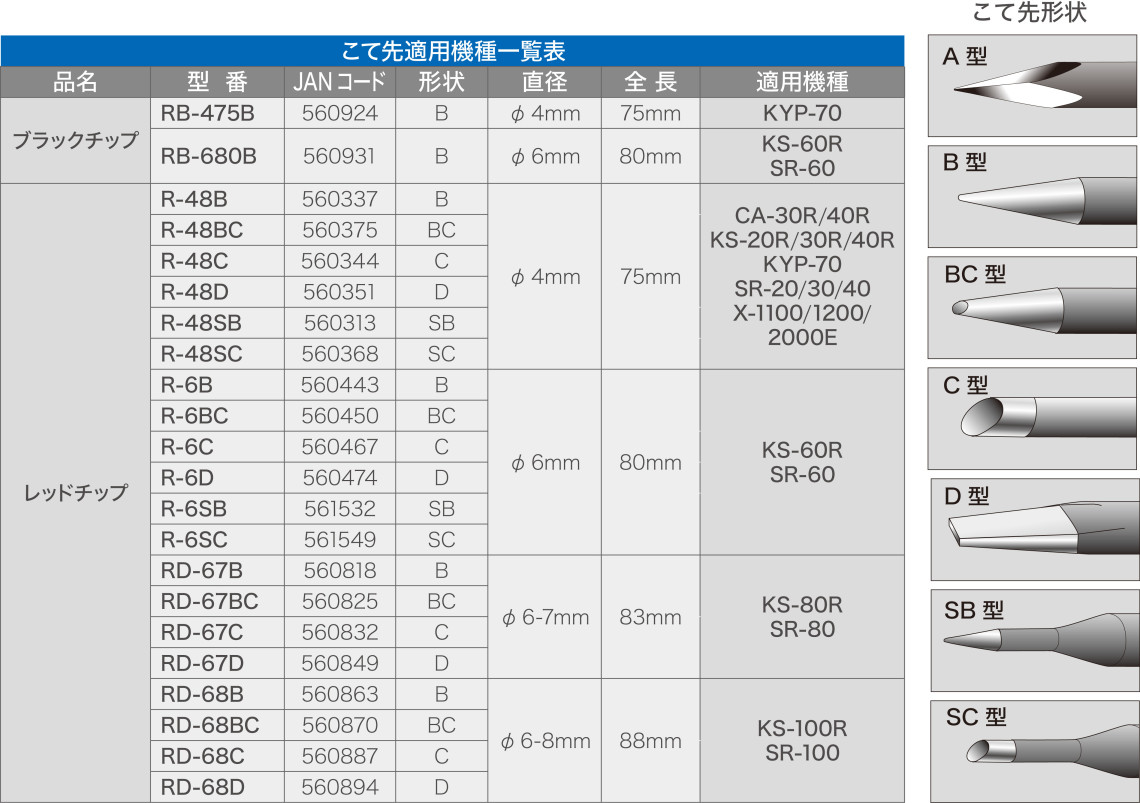Pick the SC型 tip shape illustration
Image resolution: width=1140 pixels, height=803 pixels.
tap(1033, 750)
